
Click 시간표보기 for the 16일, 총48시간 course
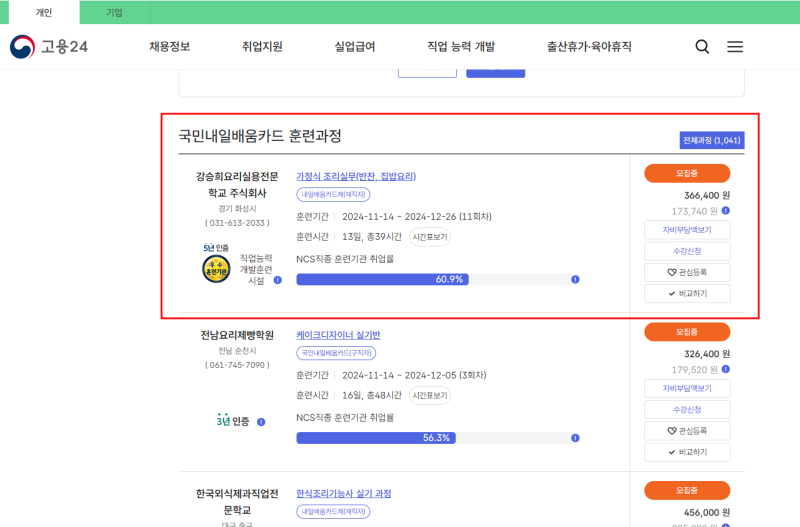pyautogui.click(x=430, y=396)
